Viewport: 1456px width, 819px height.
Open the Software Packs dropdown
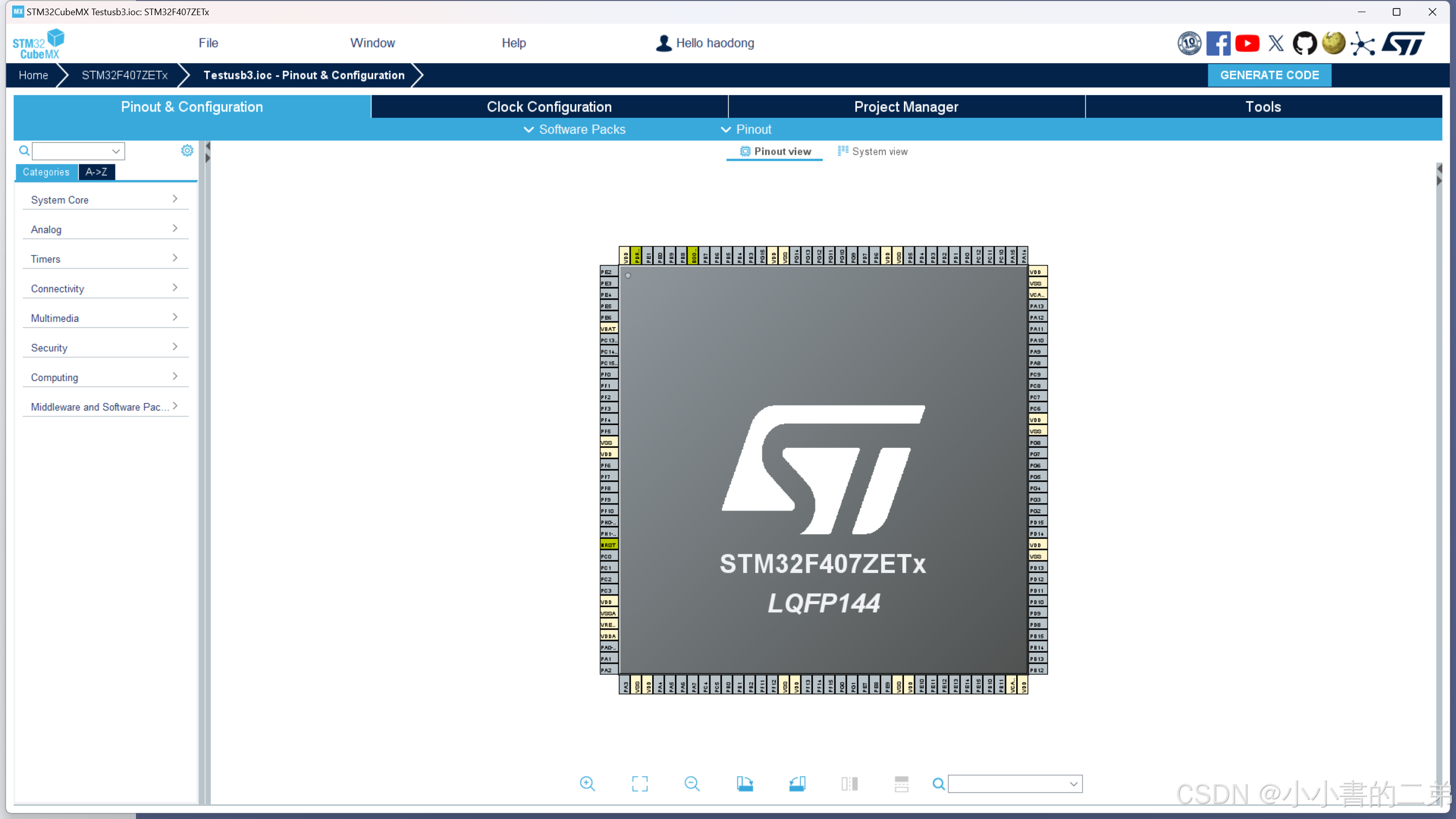pyautogui.click(x=573, y=129)
